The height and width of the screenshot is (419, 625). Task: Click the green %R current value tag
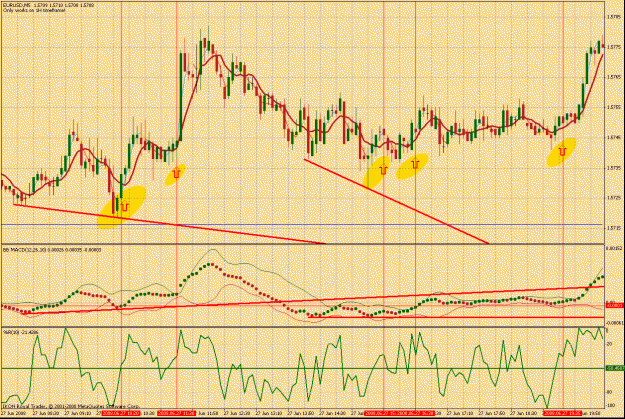615,369
